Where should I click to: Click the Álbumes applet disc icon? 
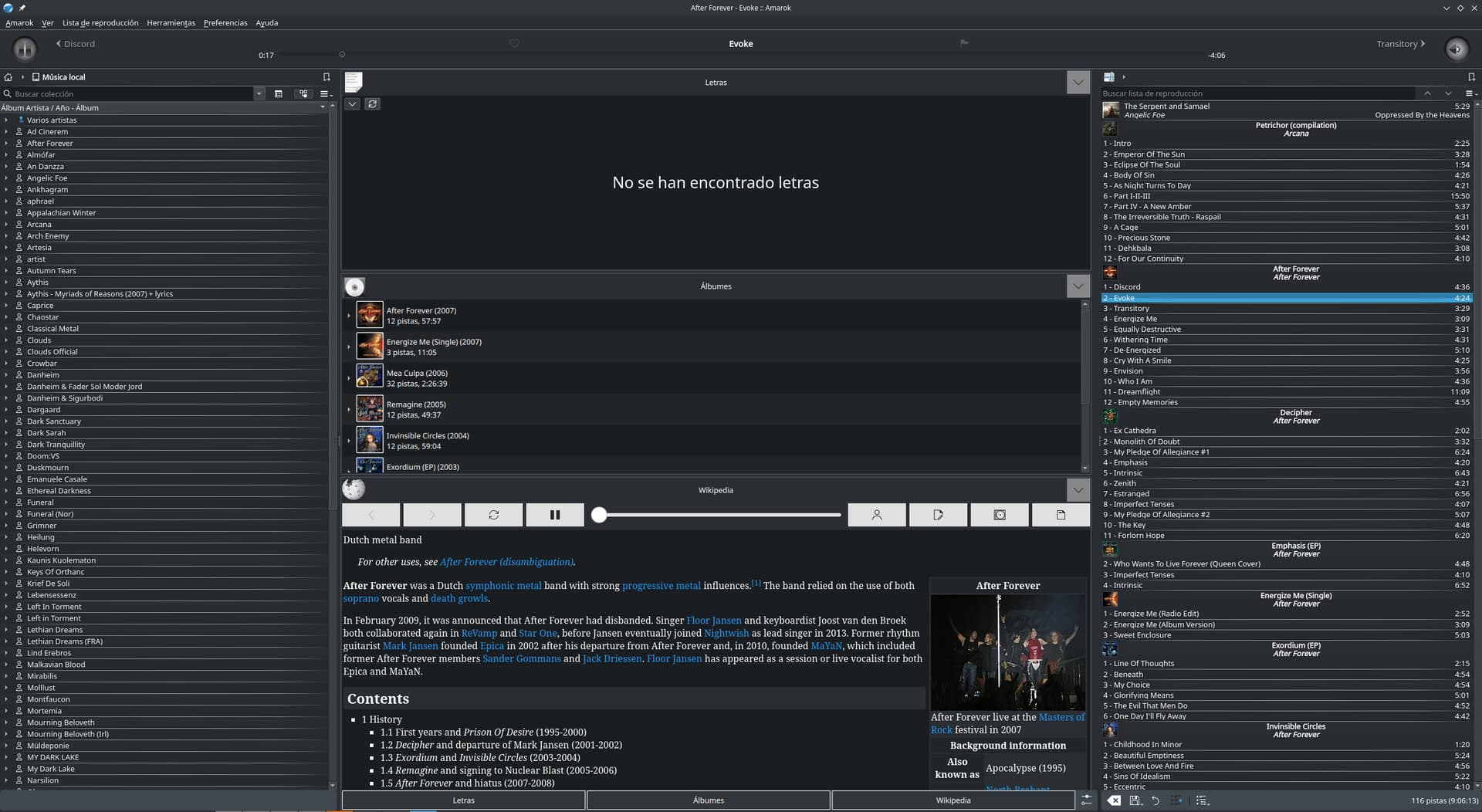pyautogui.click(x=354, y=287)
